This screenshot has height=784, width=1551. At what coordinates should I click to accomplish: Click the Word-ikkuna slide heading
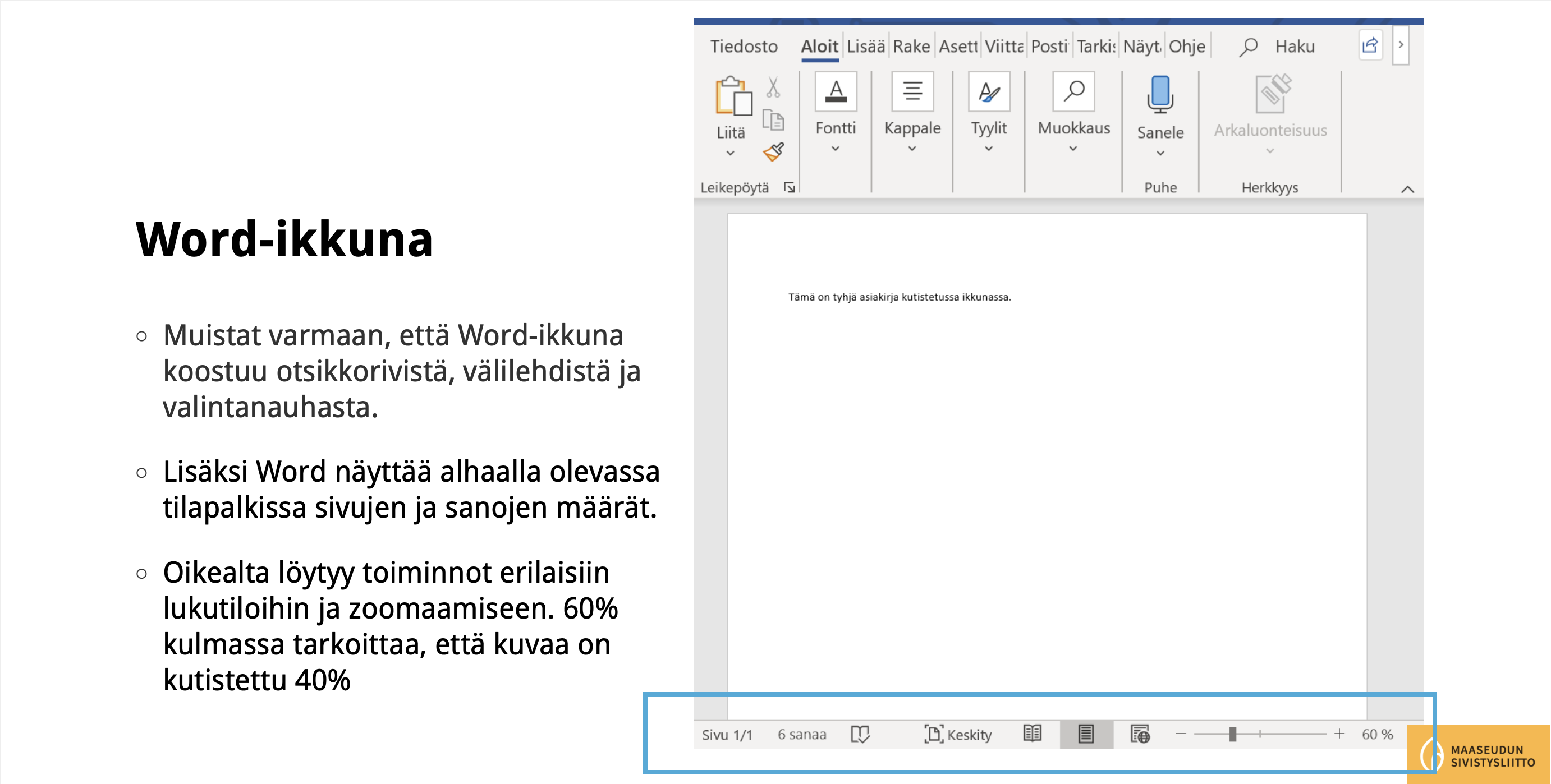point(284,239)
